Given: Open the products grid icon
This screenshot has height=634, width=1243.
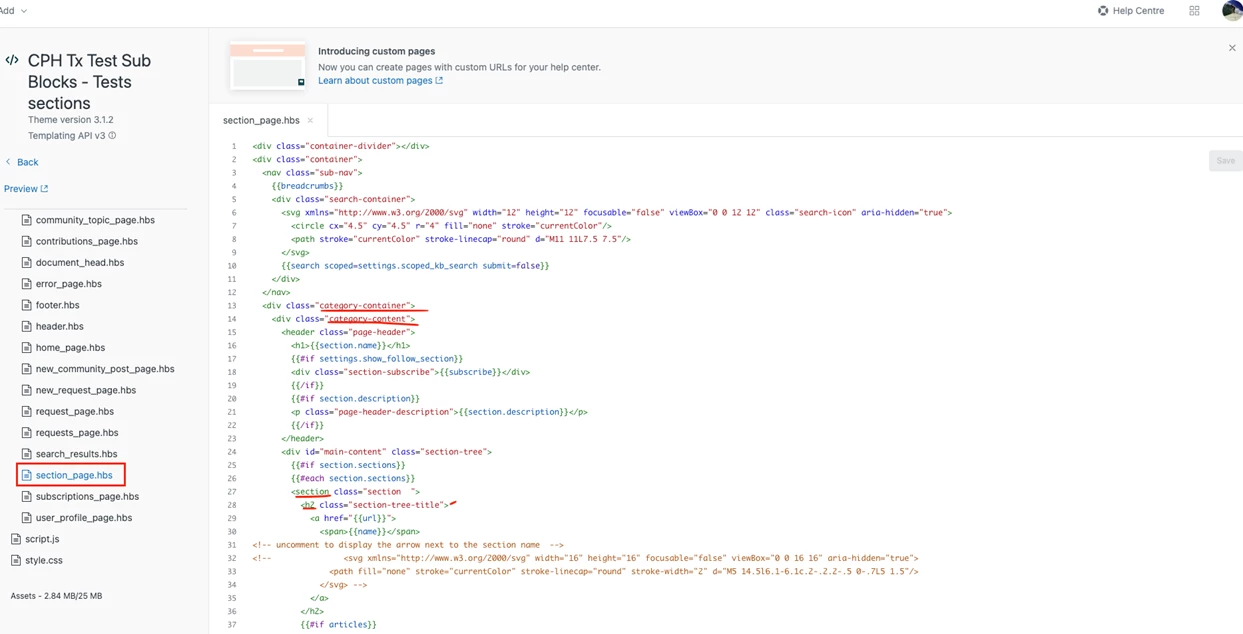Looking at the screenshot, I should (1194, 11).
